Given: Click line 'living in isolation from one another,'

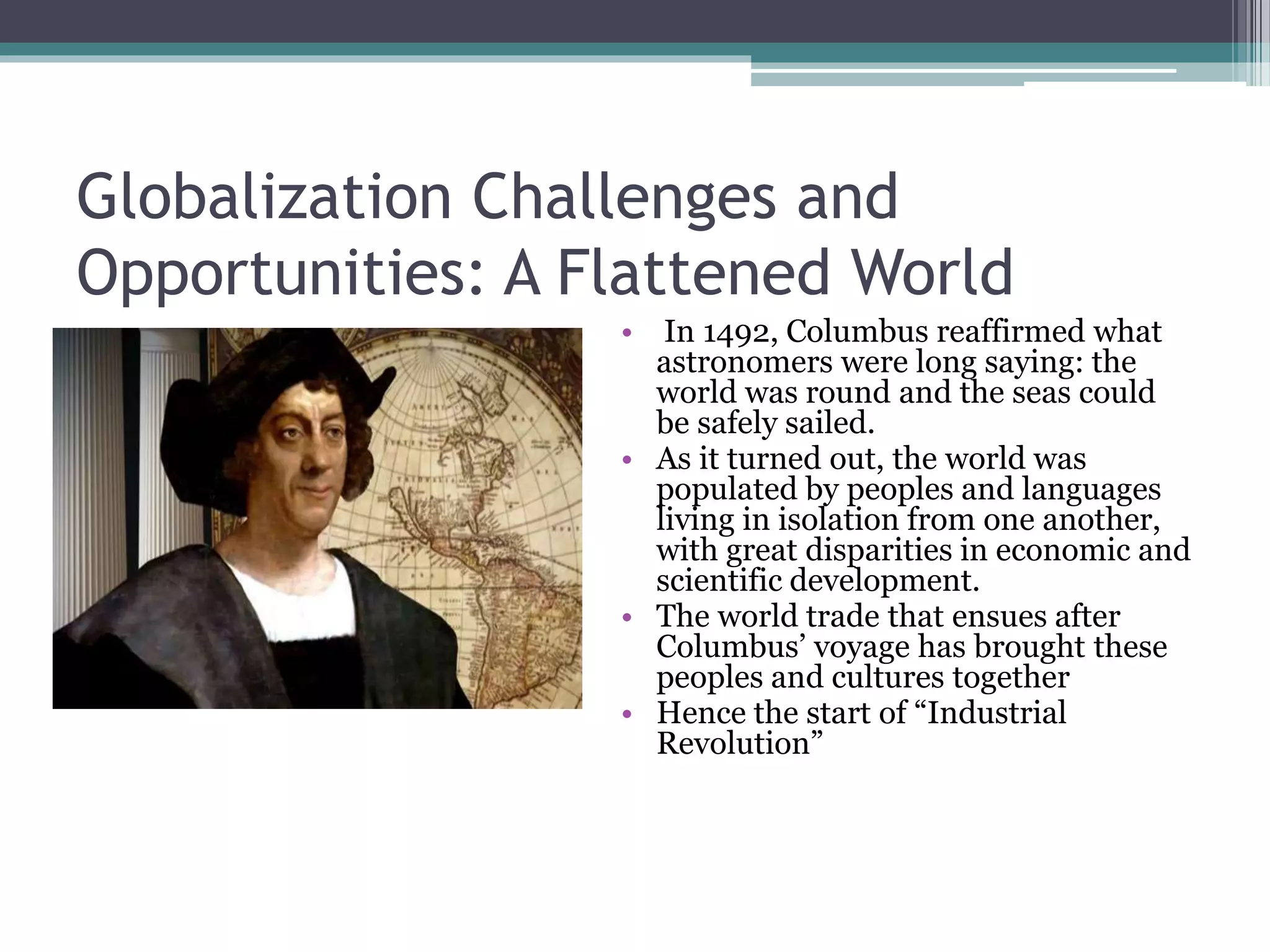Looking at the screenshot, I should [x=908, y=519].
